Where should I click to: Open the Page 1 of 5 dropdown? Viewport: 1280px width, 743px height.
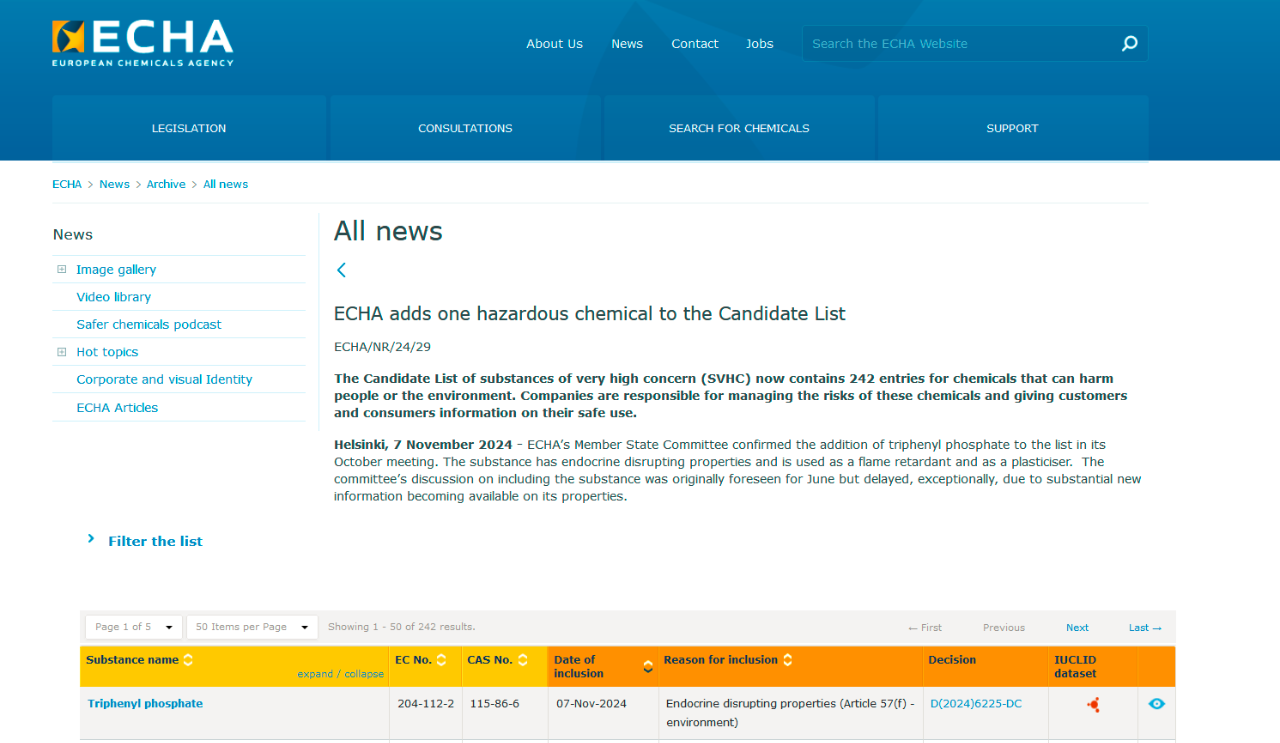134,627
